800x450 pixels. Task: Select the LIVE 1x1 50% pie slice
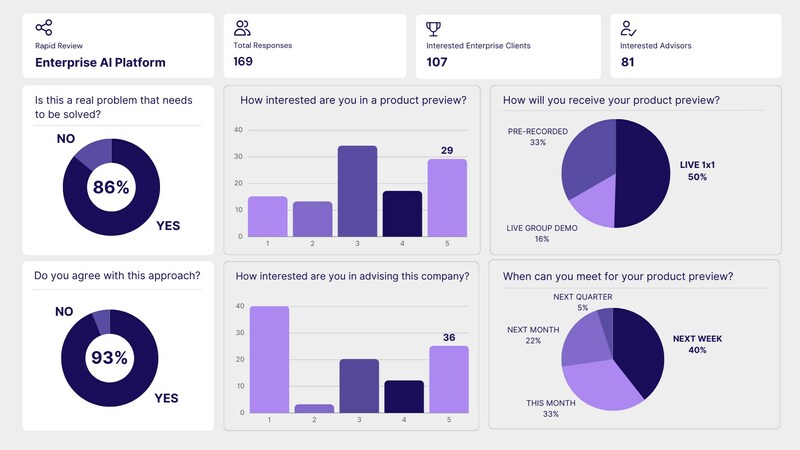643,173
